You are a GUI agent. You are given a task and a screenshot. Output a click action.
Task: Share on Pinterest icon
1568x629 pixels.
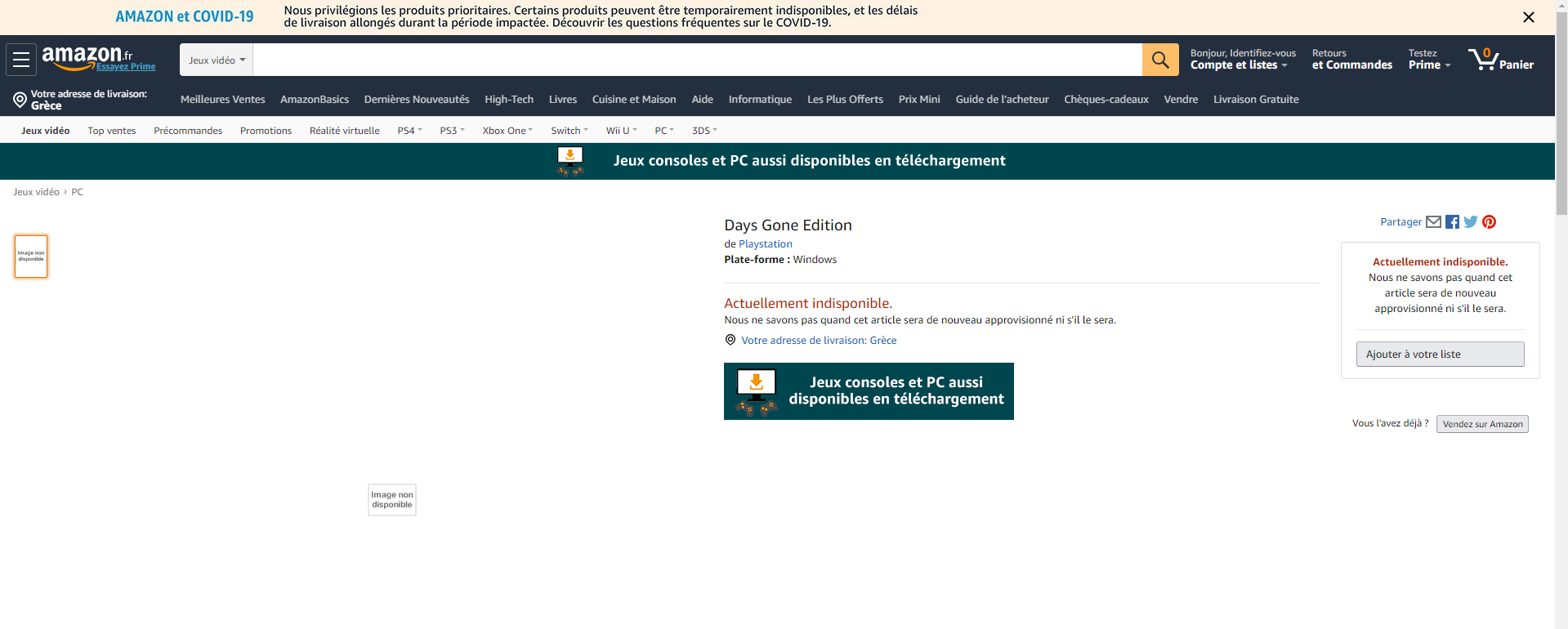[1490, 221]
